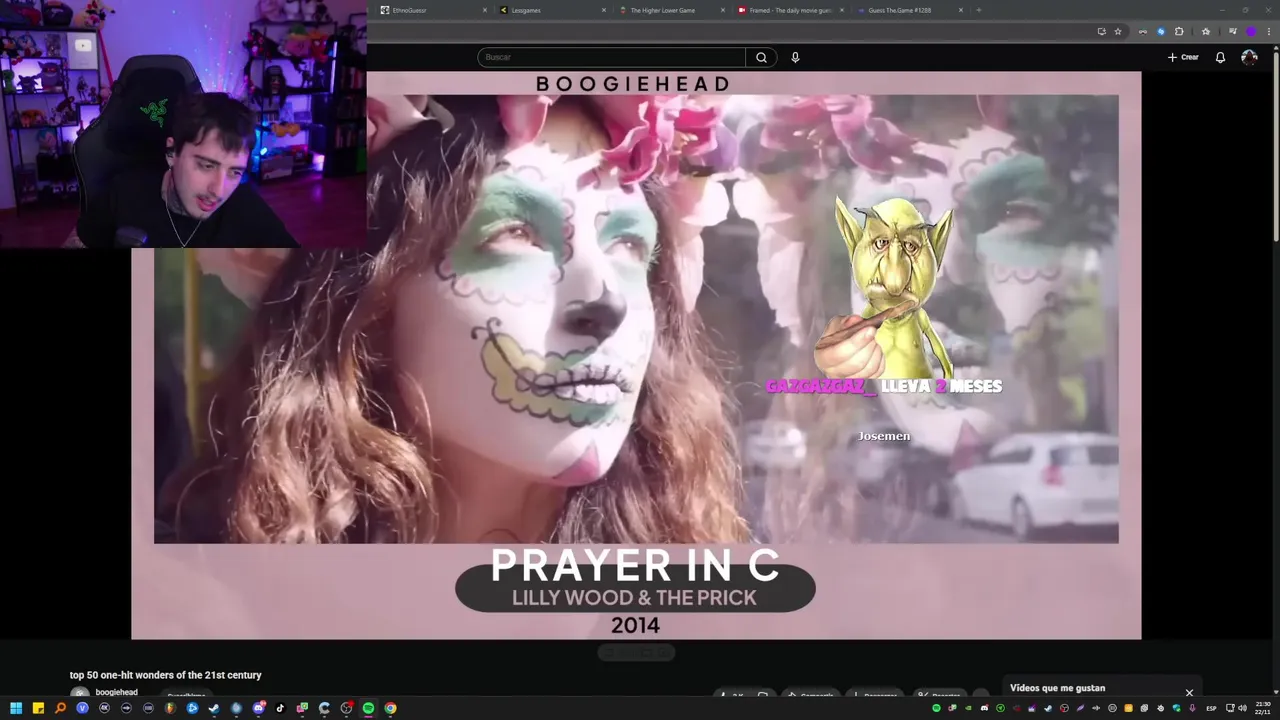Click the Crear button
1280x720 pixels.
1183,57
